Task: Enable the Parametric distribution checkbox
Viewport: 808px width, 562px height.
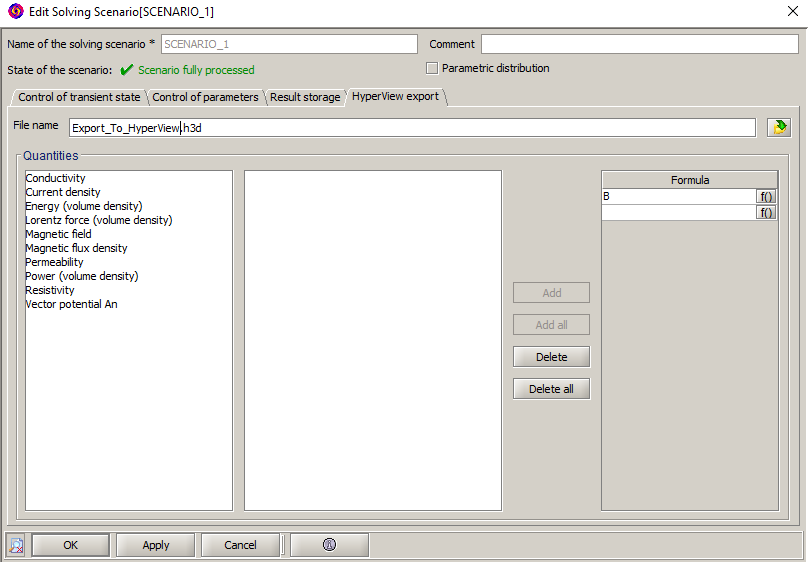Action: click(432, 68)
